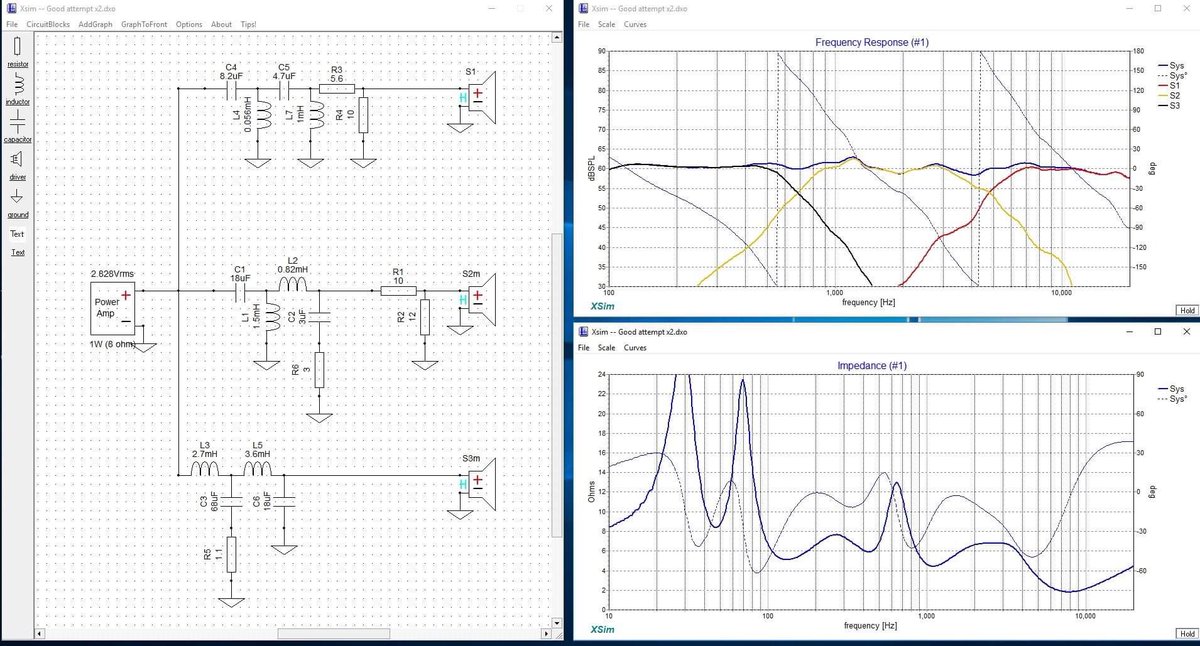Image resolution: width=1200 pixels, height=646 pixels.
Task: Open File menu in Frequency Response window
Action: 583,23
